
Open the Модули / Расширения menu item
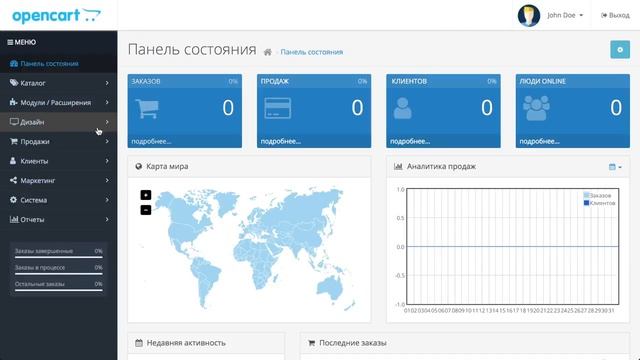pos(58,102)
